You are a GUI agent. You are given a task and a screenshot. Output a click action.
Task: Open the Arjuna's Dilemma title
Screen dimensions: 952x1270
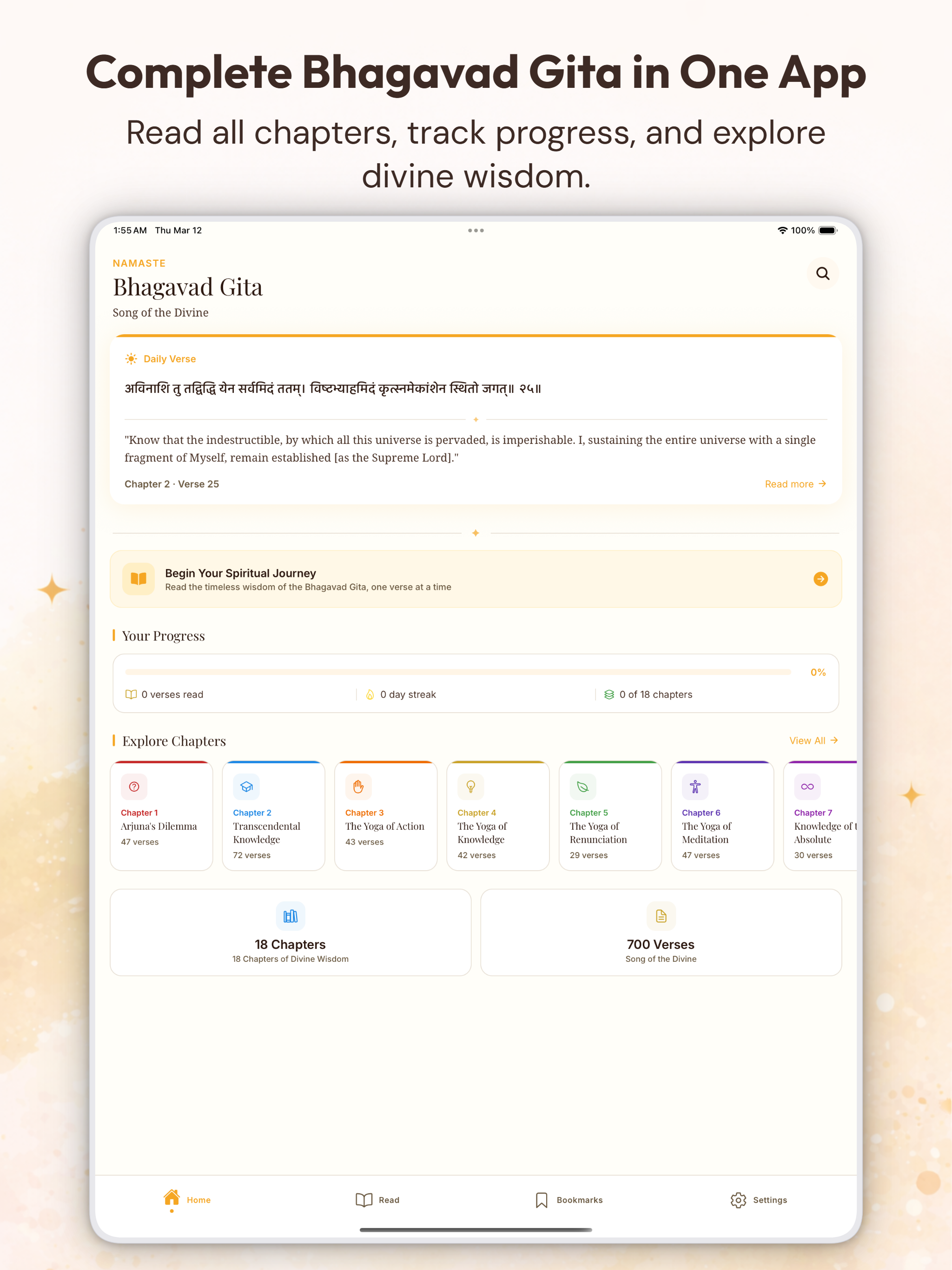(x=159, y=826)
